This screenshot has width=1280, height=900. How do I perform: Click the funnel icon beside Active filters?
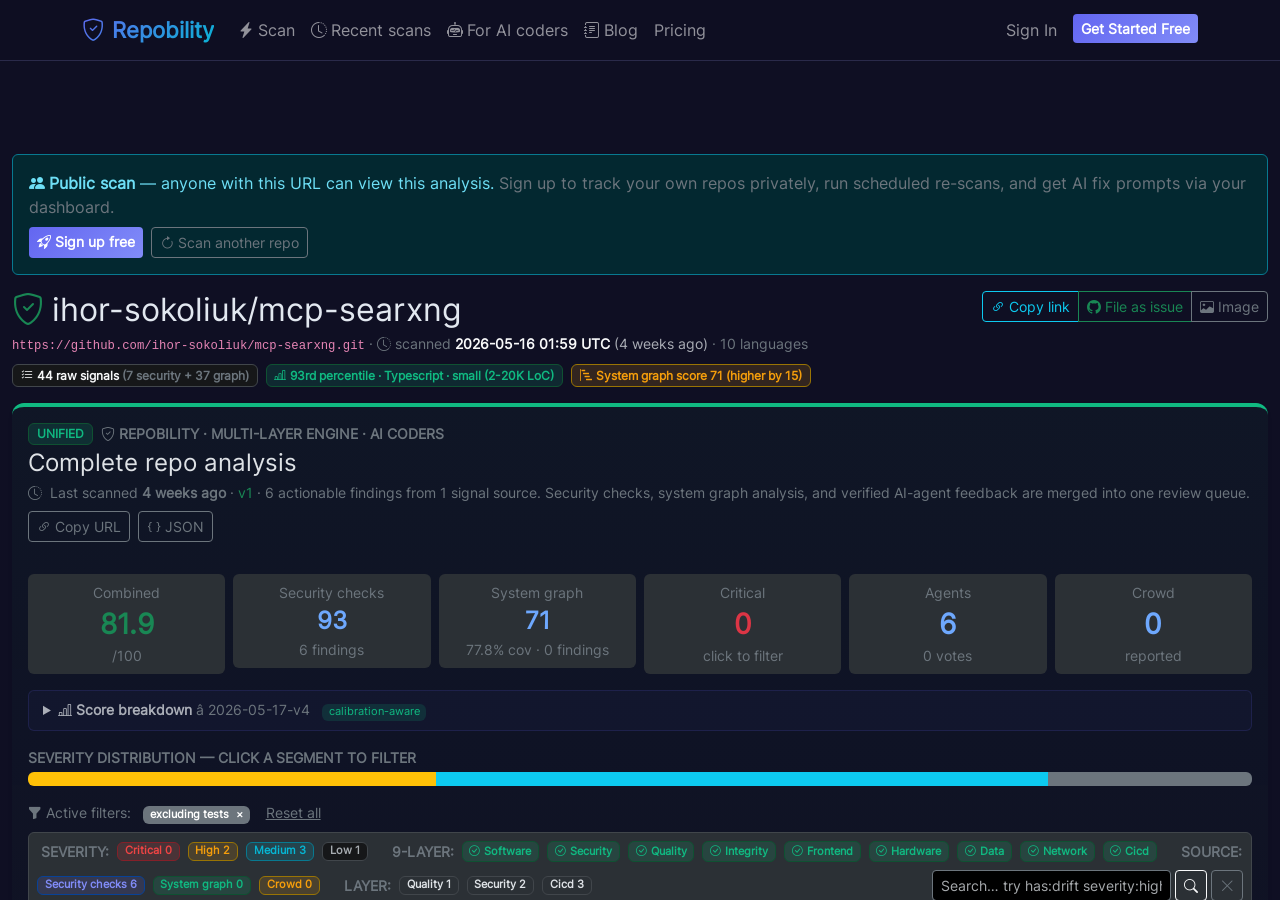tap(35, 813)
